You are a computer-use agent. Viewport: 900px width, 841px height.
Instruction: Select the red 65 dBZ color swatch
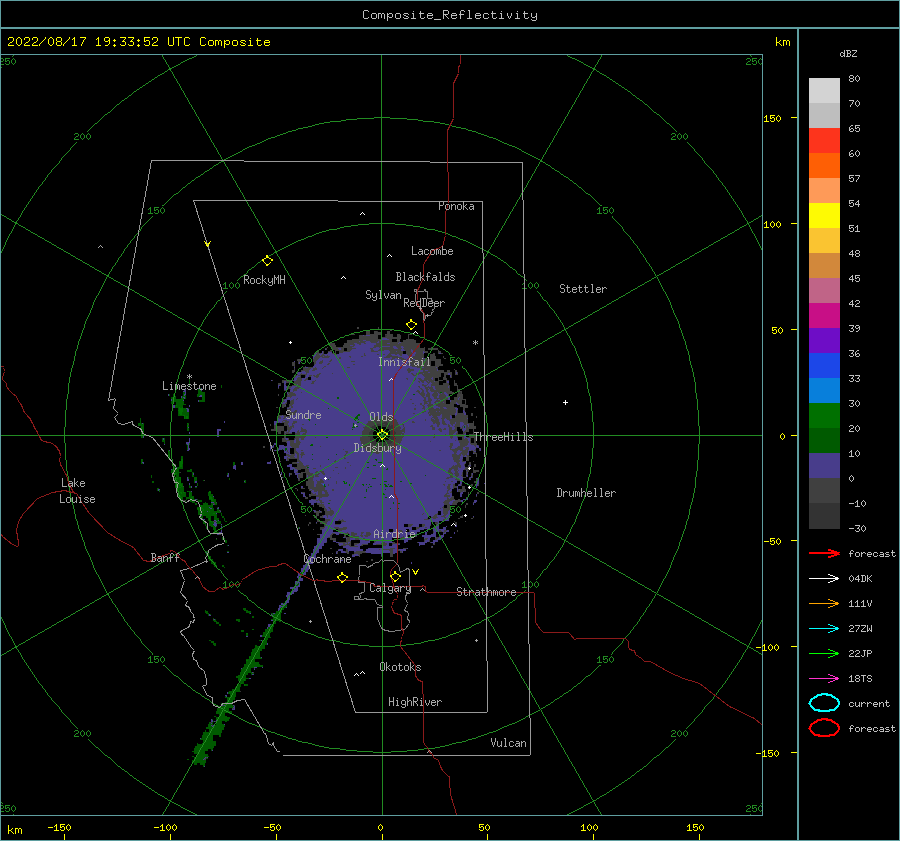tap(824, 141)
